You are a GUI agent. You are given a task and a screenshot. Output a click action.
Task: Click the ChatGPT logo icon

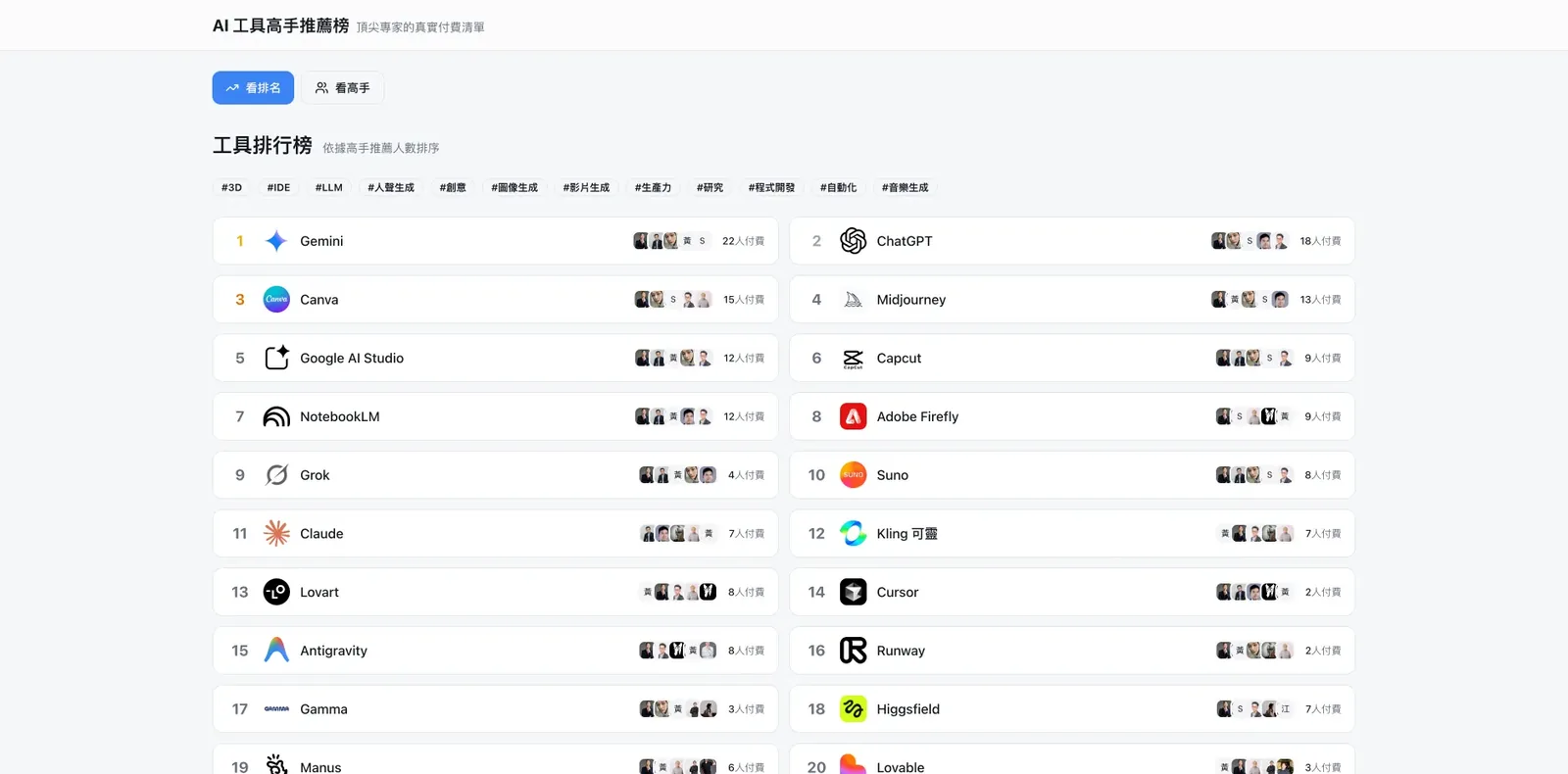[854, 241]
